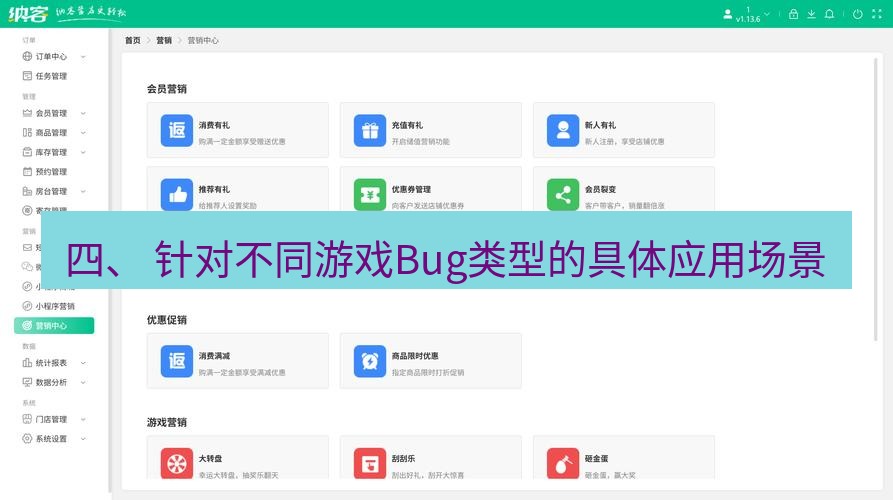The height and width of the screenshot is (500, 893).
Task: Expand the 商品管理 submenu chevron
Action: [83, 133]
